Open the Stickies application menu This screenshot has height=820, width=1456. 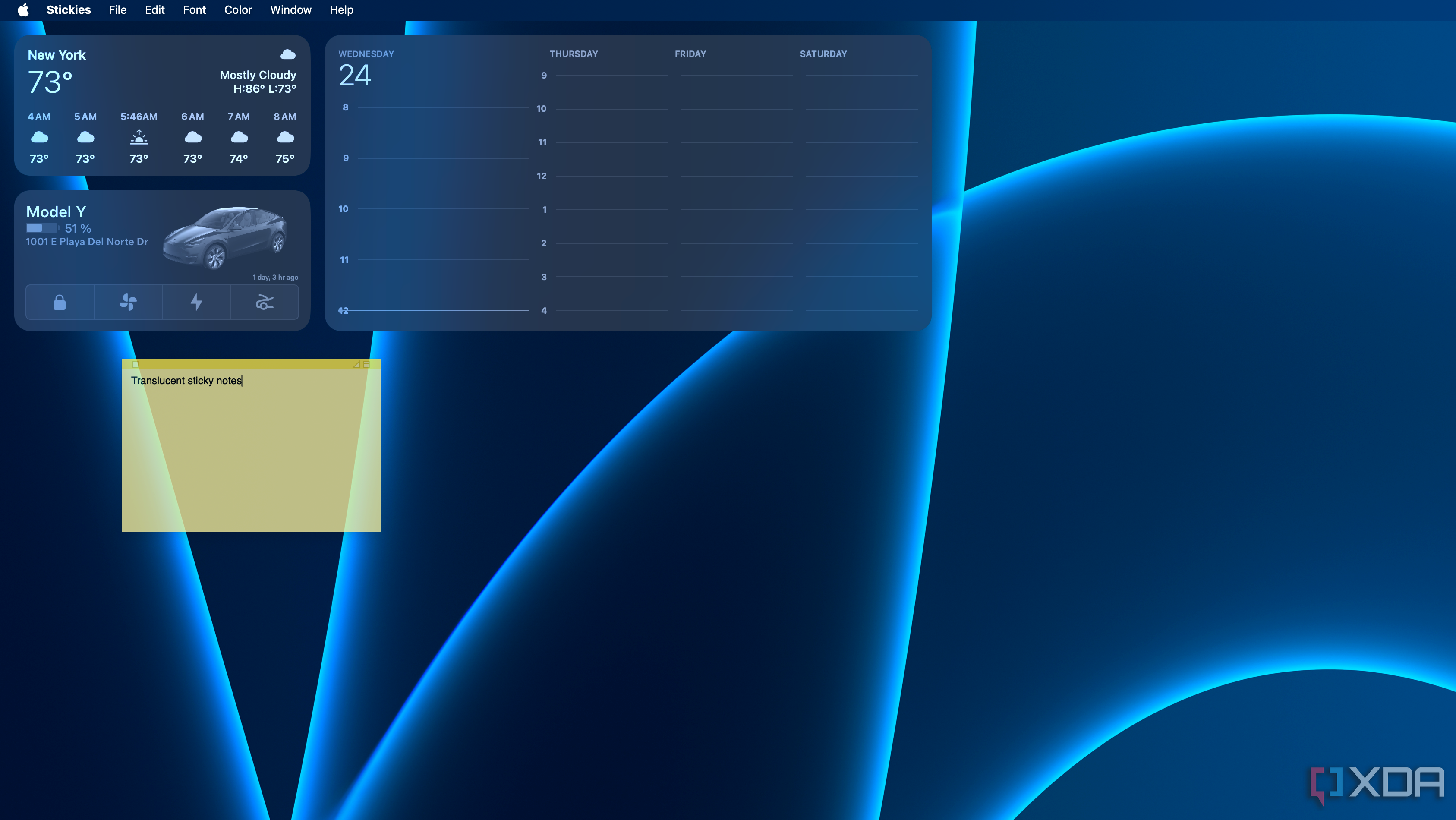(x=68, y=10)
